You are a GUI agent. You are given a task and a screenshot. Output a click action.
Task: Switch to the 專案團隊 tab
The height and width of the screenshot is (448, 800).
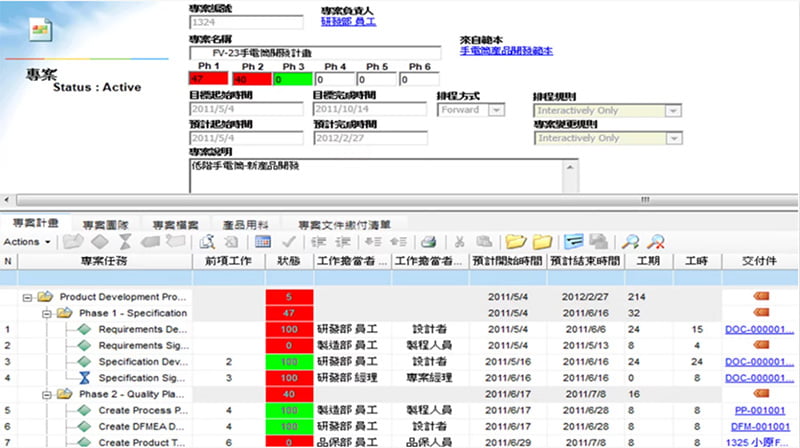(x=105, y=225)
